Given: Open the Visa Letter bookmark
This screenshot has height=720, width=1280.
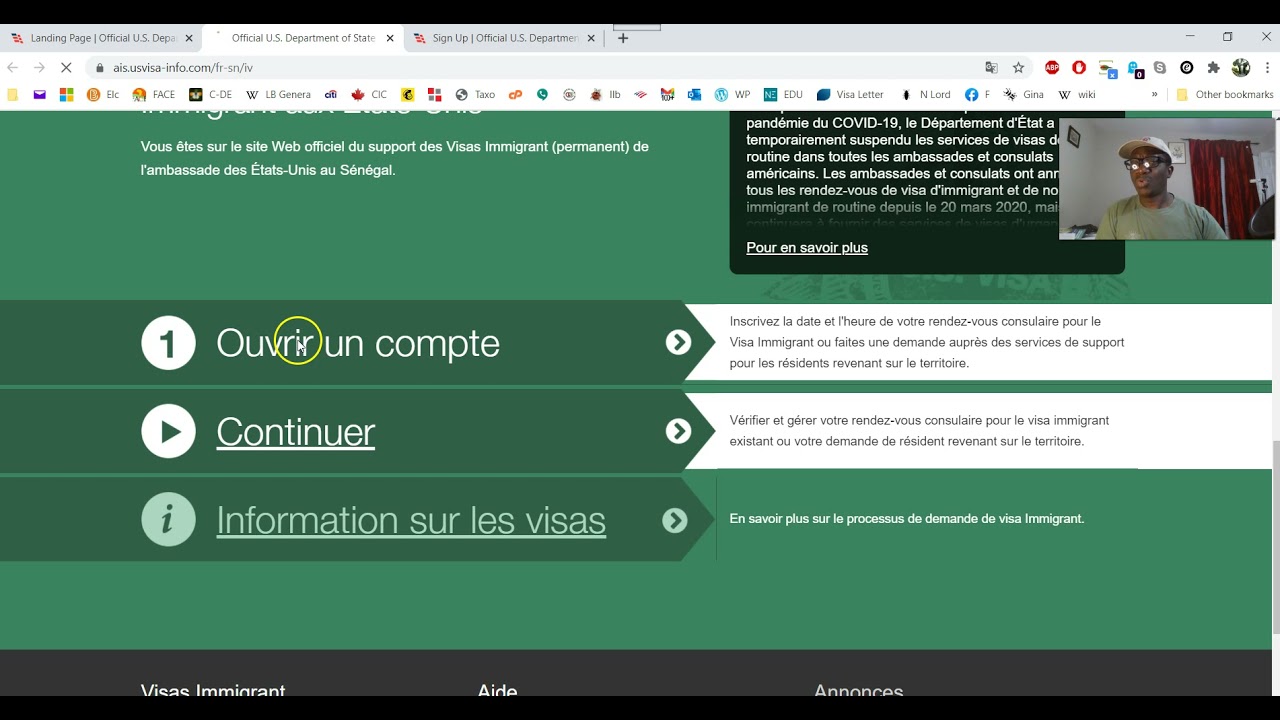Looking at the screenshot, I should 851,95.
